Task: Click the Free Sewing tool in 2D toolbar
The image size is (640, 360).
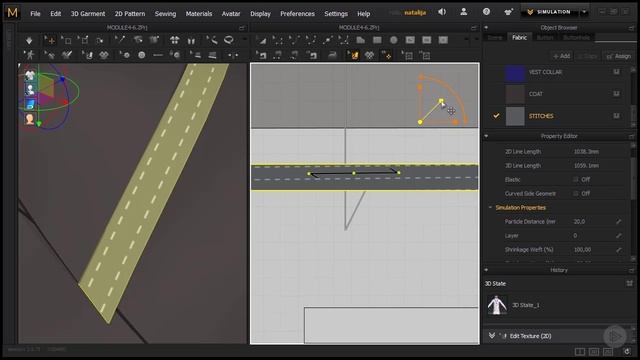Action: (x=295, y=55)
